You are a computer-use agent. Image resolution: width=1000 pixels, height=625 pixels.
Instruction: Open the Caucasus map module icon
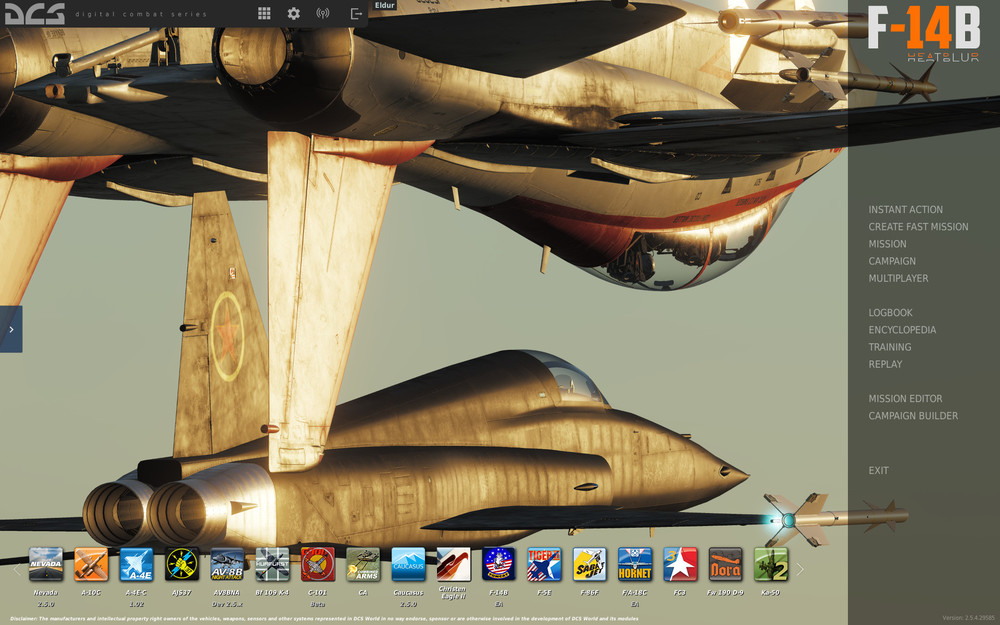(x=408, y=564)
